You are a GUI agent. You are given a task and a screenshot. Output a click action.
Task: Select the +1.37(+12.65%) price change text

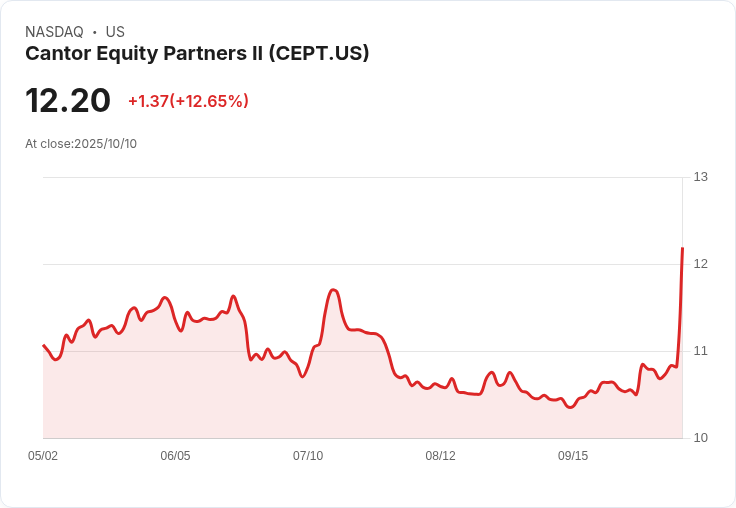coord(188,101)
